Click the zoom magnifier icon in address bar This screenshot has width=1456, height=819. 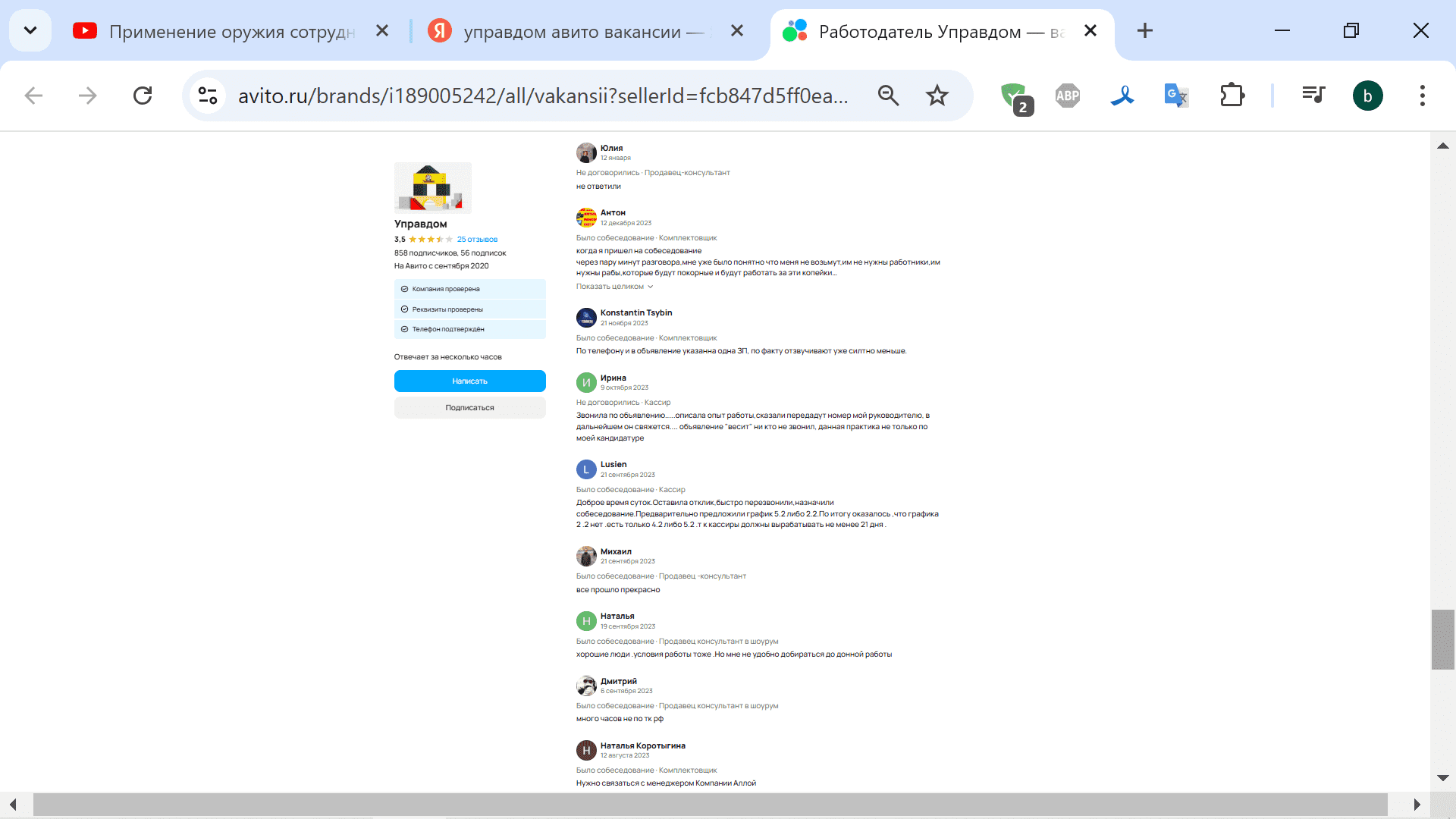[x=888, y=96]
